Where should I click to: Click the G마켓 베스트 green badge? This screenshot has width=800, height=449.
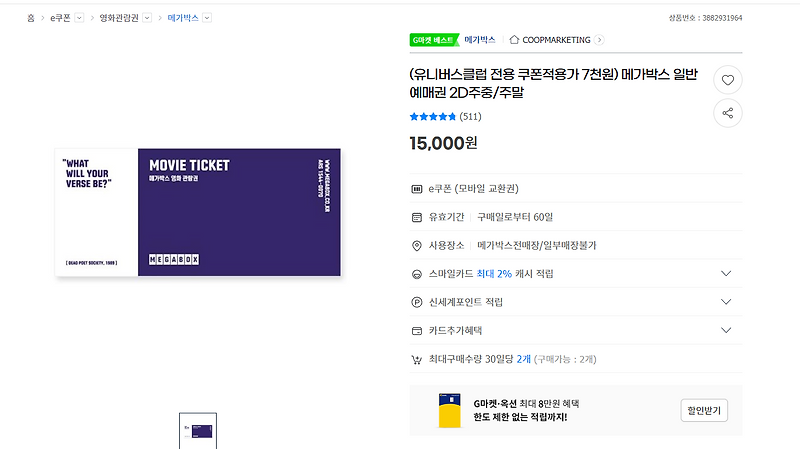point(433,40)
